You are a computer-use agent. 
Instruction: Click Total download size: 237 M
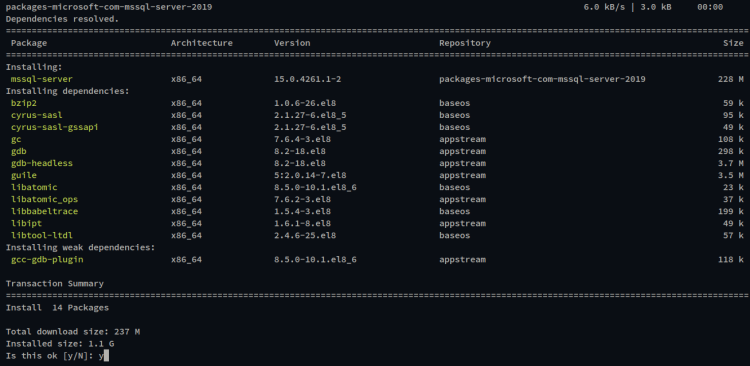tap(73, 332)
